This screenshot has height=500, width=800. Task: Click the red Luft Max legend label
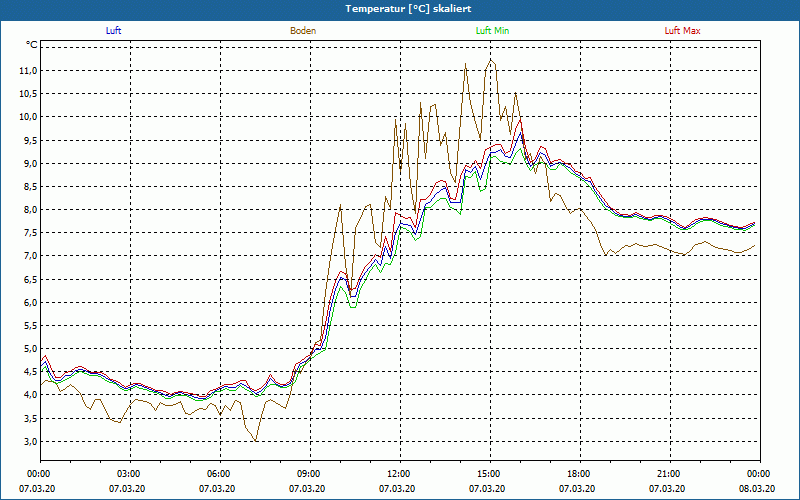click(682, 31)
